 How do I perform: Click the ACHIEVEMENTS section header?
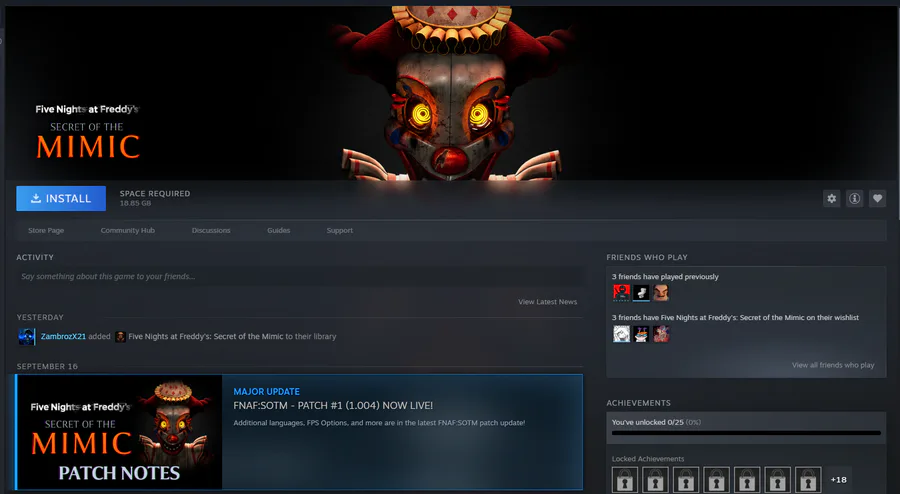[638, 403]
